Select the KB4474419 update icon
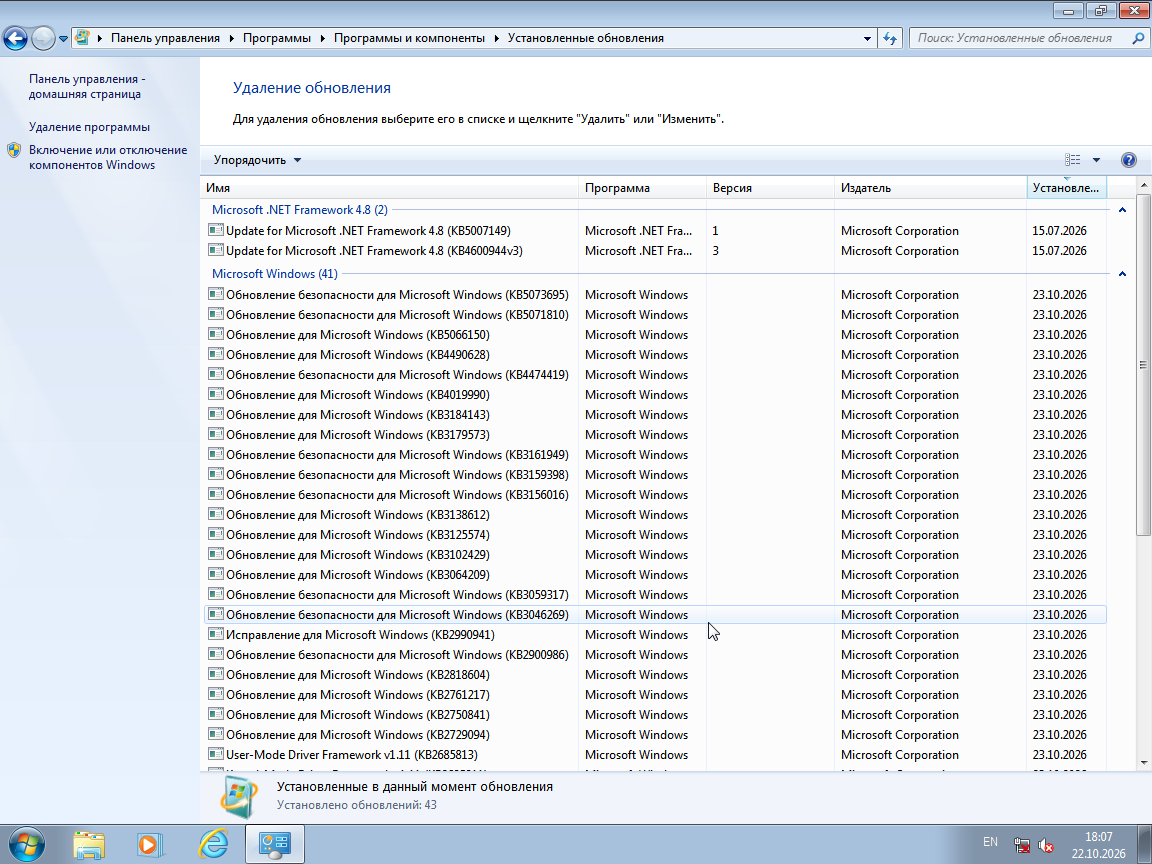This screenshot has height=864, width=1152. point(215,374)
